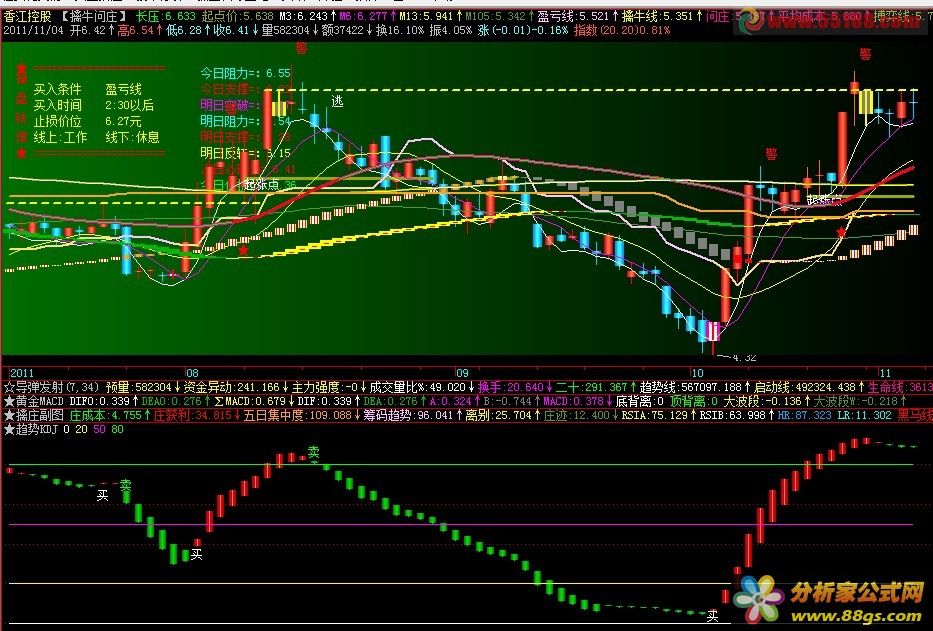Click the M13:5.941 moving average value
This screenshot has width=933, height=631.
427,17
